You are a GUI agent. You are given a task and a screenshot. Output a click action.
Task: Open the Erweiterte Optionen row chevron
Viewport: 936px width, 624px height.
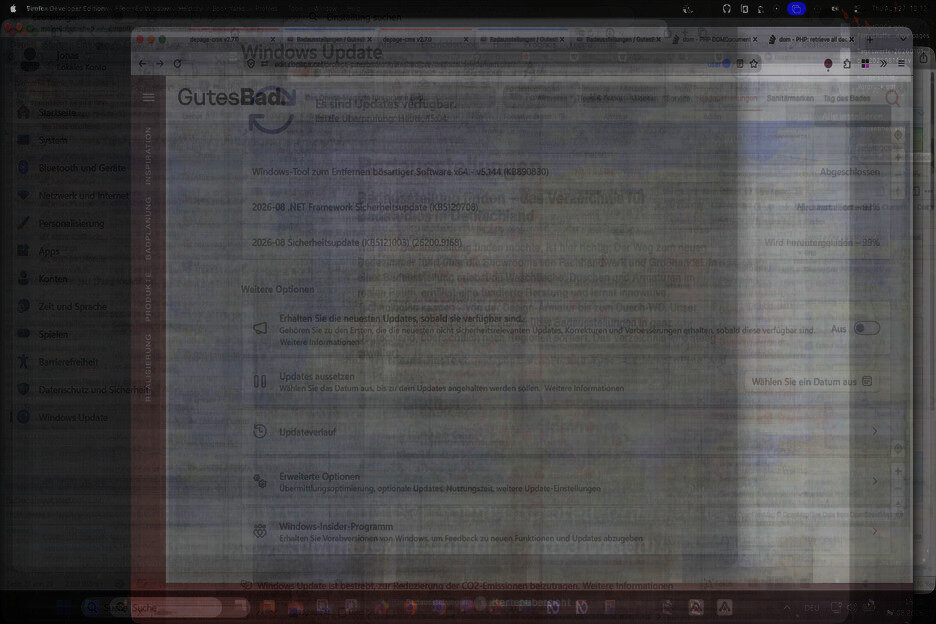(x=875, y=481)
